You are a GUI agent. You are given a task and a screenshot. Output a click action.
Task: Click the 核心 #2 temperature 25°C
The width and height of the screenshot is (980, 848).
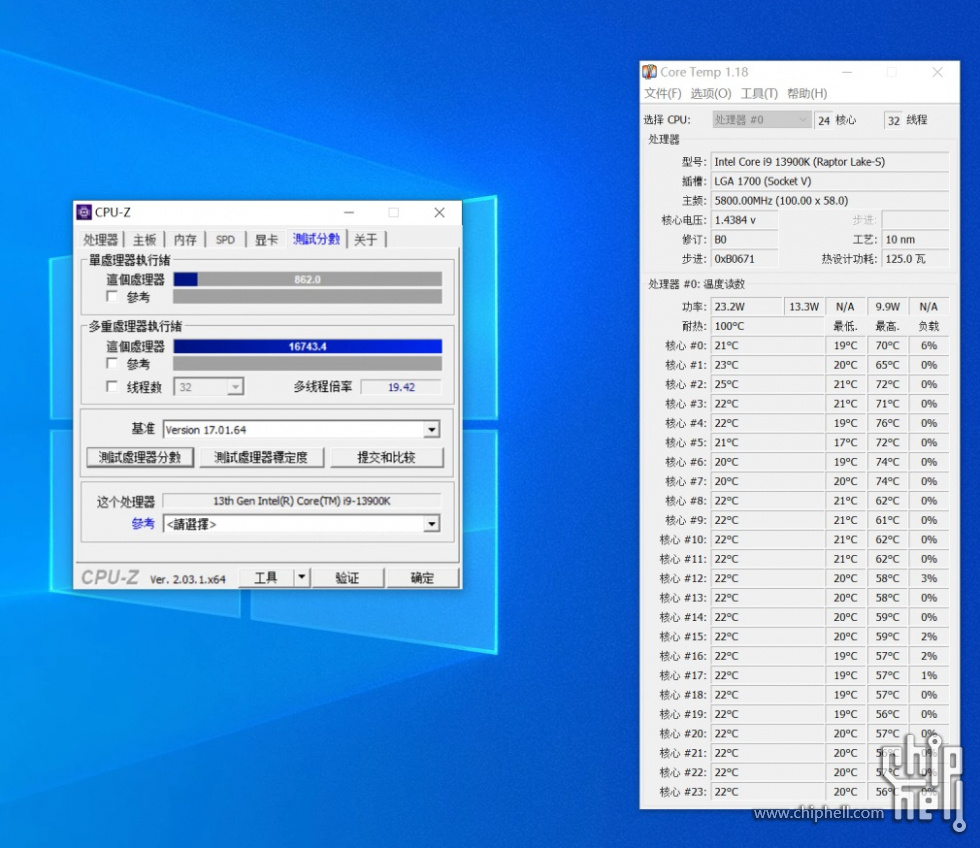point(767,384)
